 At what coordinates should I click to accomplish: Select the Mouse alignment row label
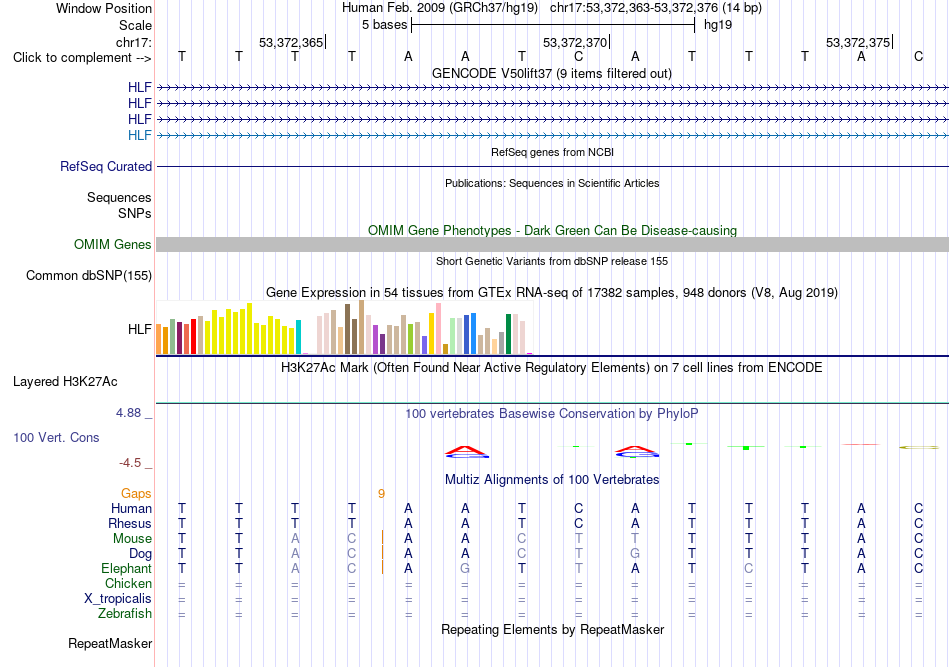tap(132, 539)
